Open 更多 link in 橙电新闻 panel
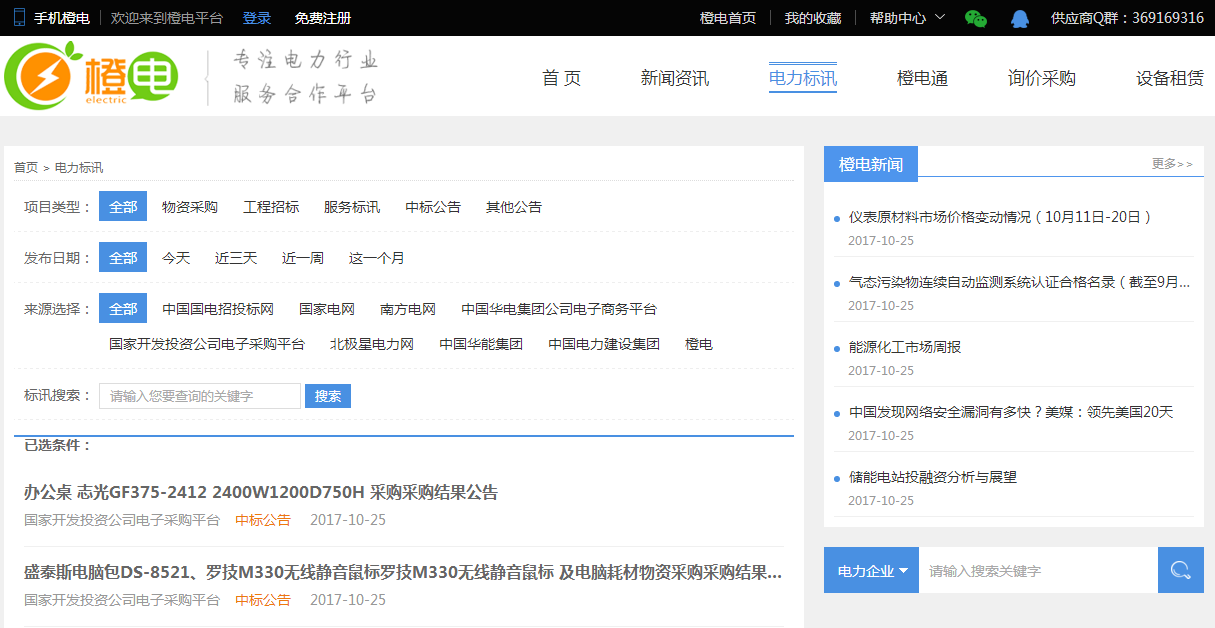 click(x=1171, y=164)
